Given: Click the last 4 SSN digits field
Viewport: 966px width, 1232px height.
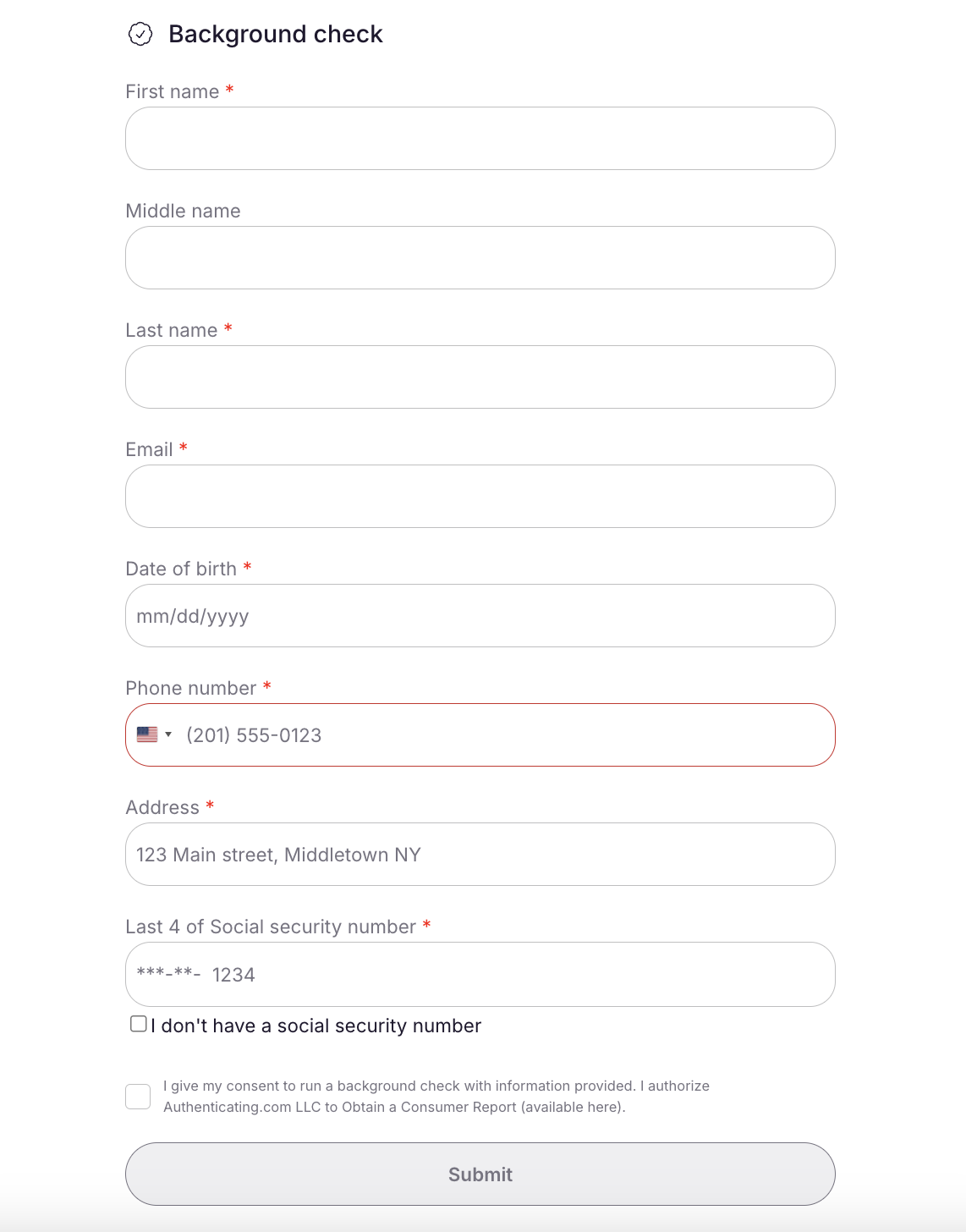Looking at the screenshot, I should pyautogui.click(x=508, y=974).
